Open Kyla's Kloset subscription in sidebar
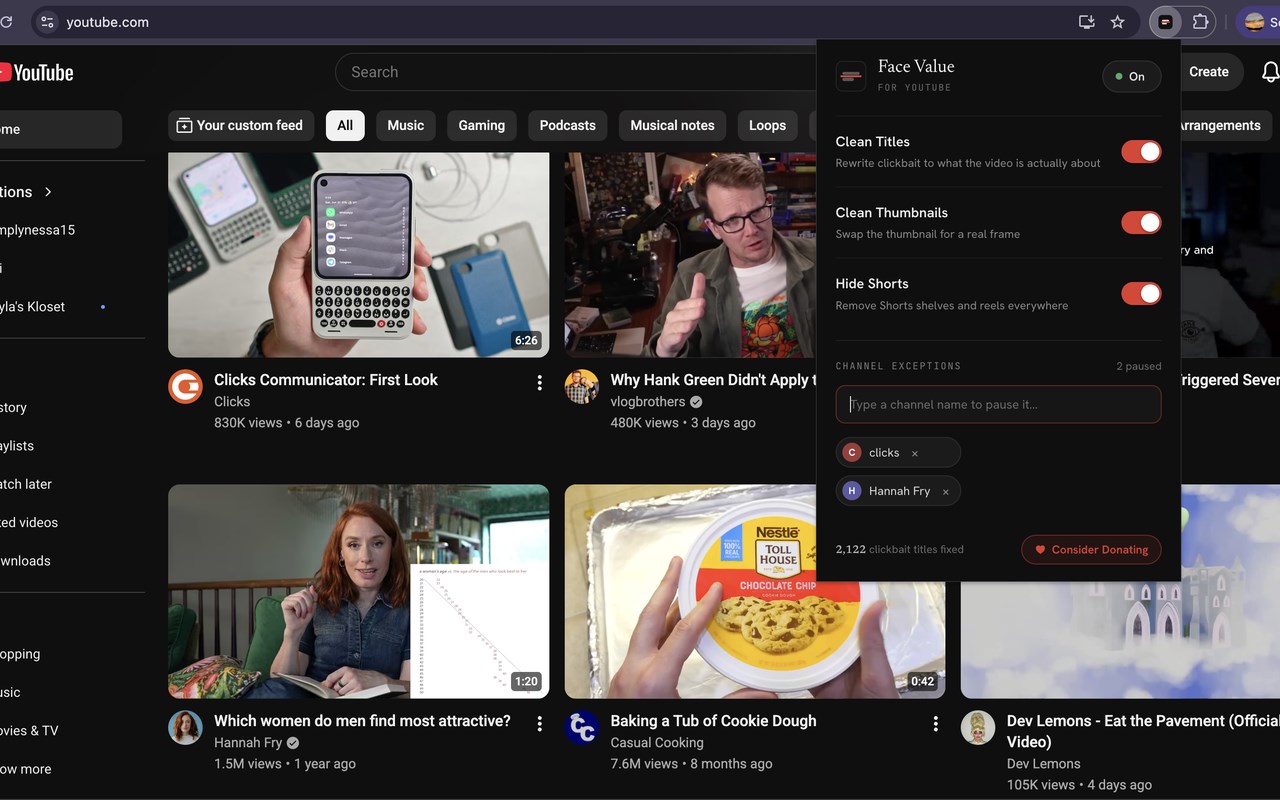1280x800 pixels. (32, 307)
